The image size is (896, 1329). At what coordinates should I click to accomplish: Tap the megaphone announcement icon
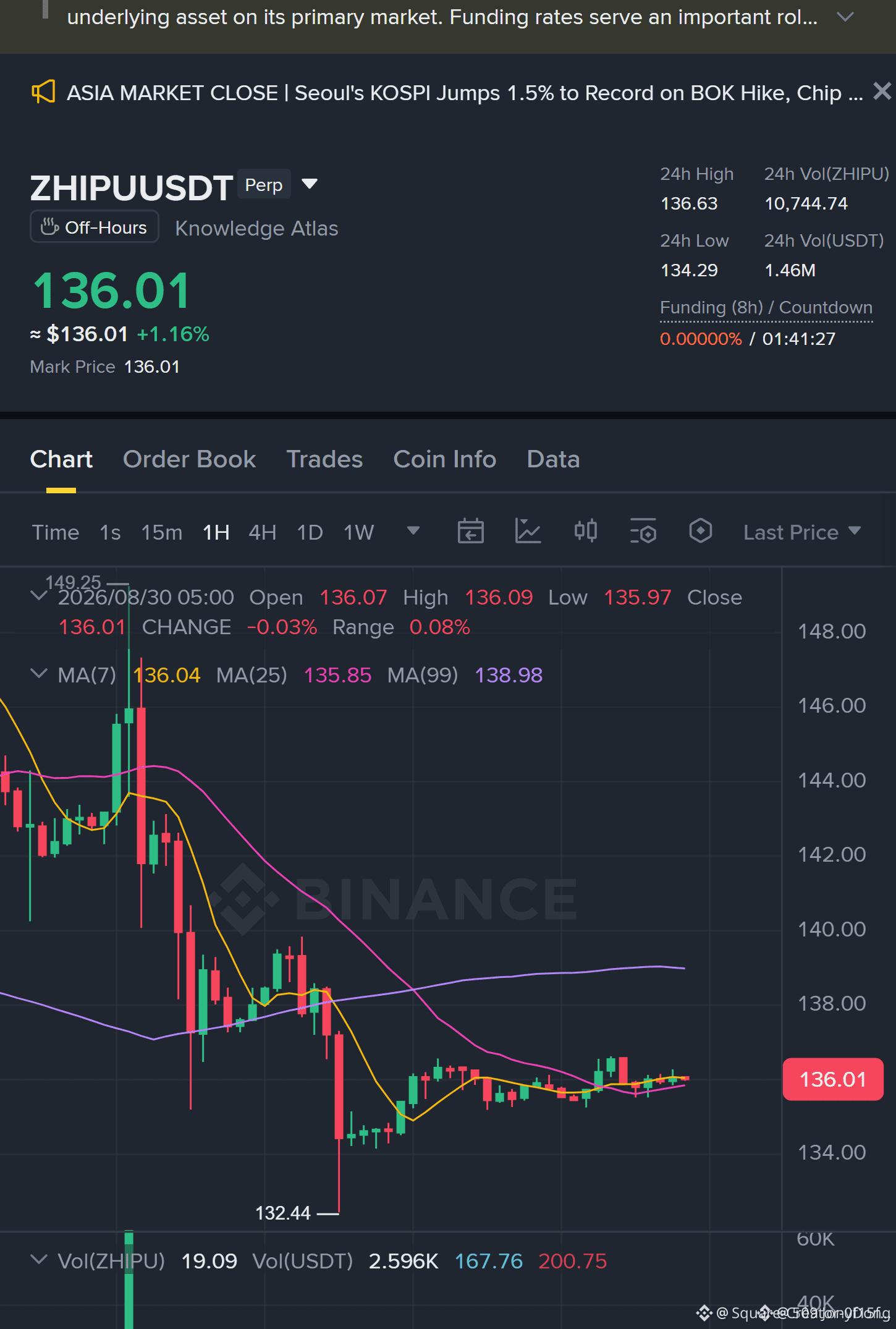tap(43, 92)
